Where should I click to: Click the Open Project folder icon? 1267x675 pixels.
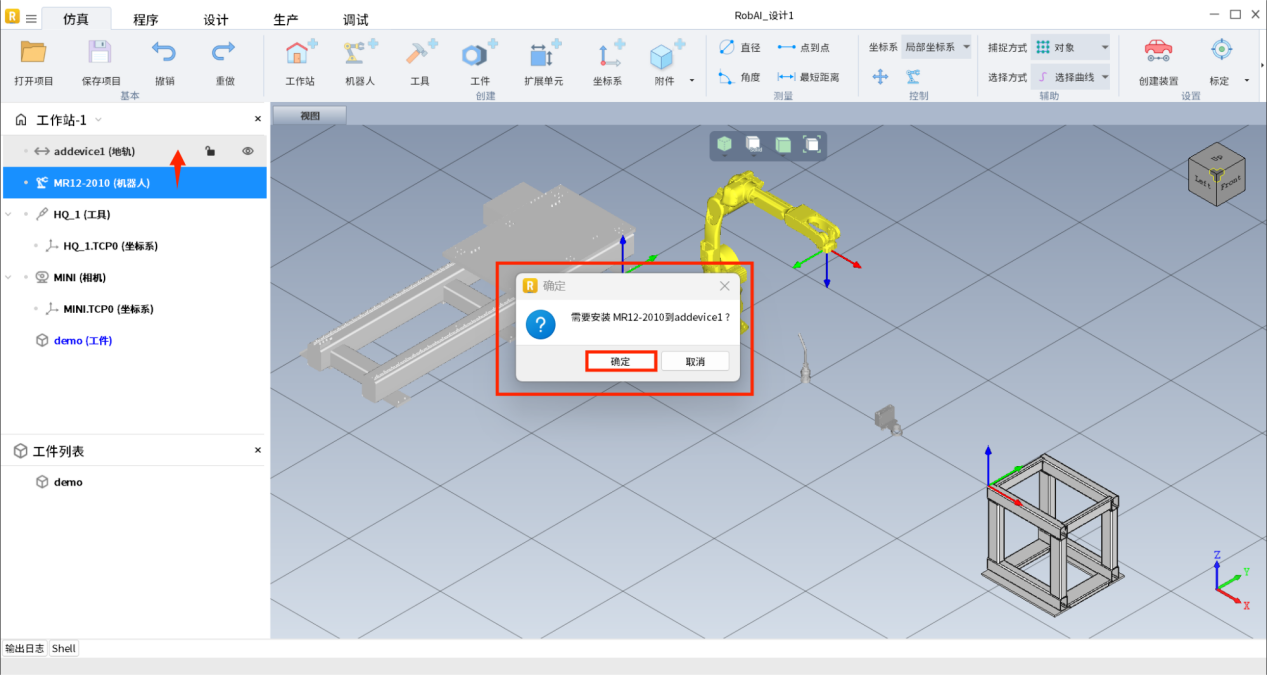click(34, 53)
